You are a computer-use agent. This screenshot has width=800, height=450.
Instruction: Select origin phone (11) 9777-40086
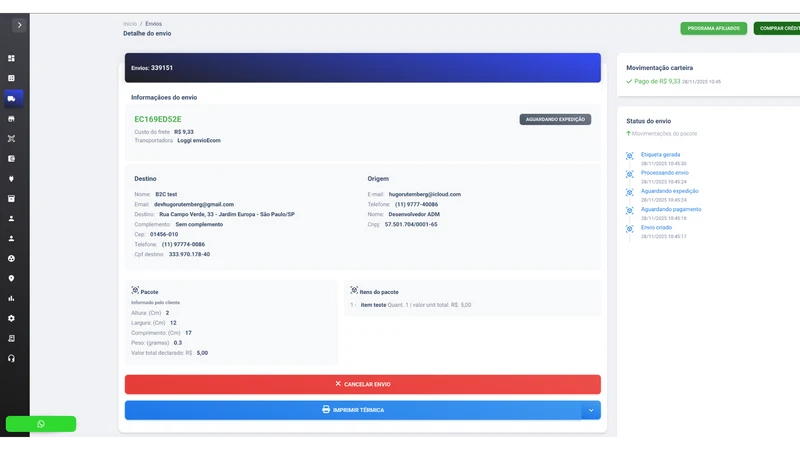tap(416, 205)
